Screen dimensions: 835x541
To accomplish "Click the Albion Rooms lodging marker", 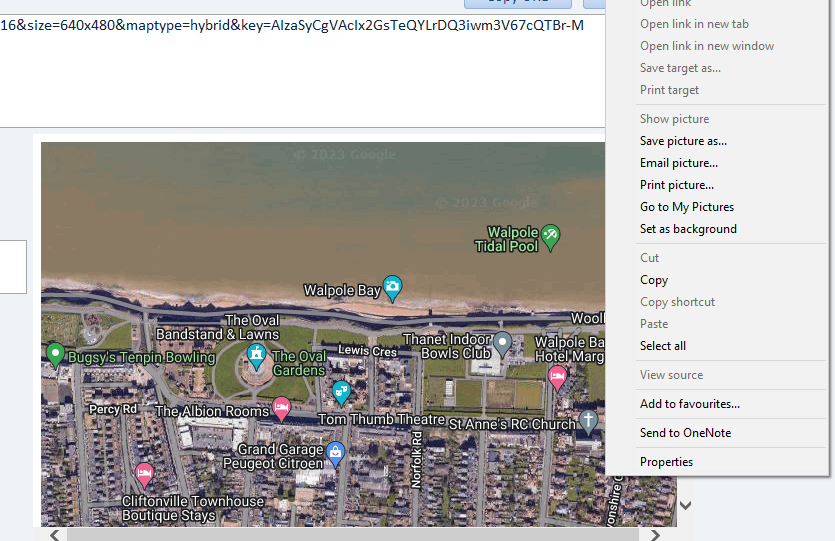I will 281,408.
